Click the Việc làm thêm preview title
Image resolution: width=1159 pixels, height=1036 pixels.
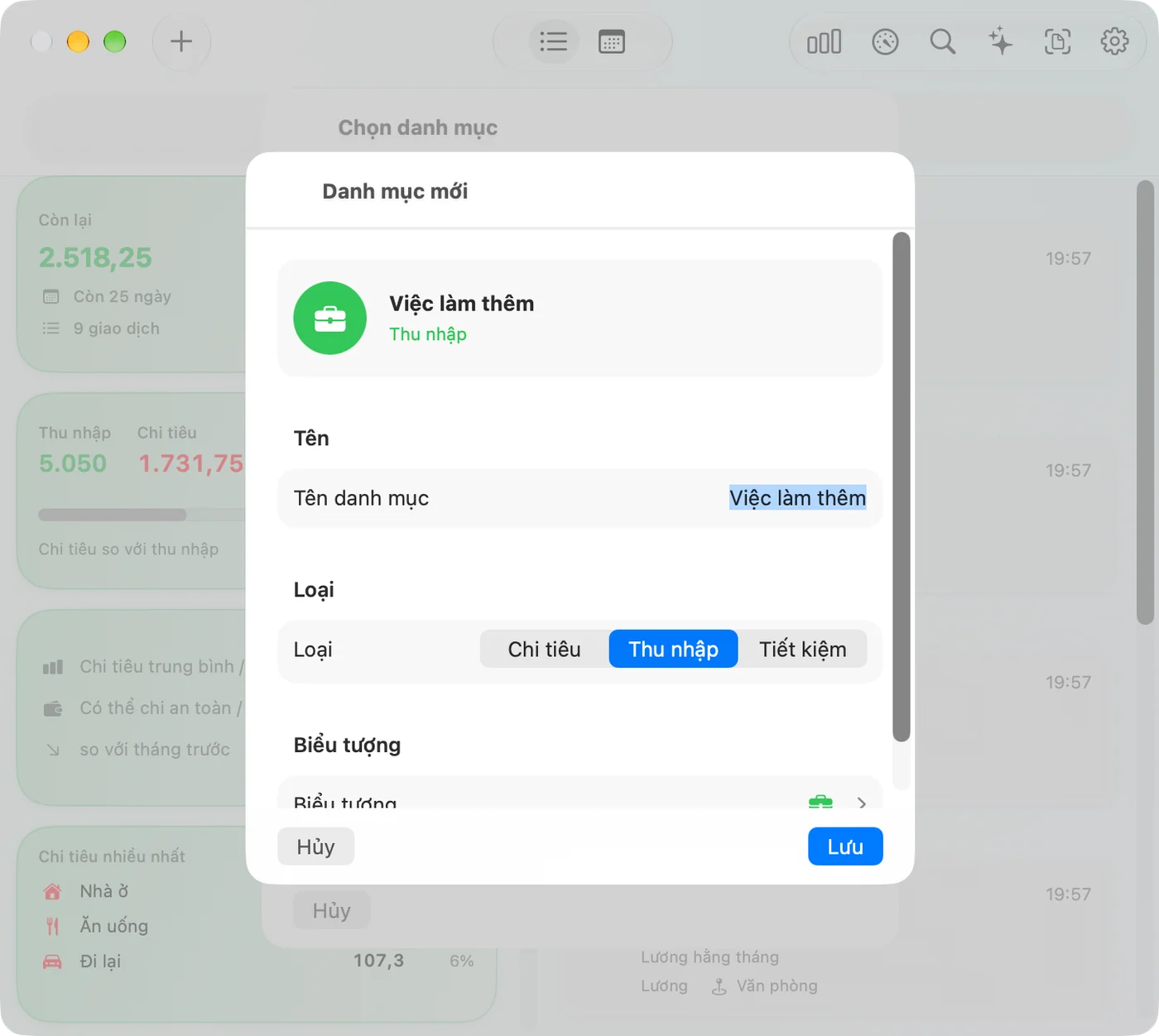tap(462, 303)
